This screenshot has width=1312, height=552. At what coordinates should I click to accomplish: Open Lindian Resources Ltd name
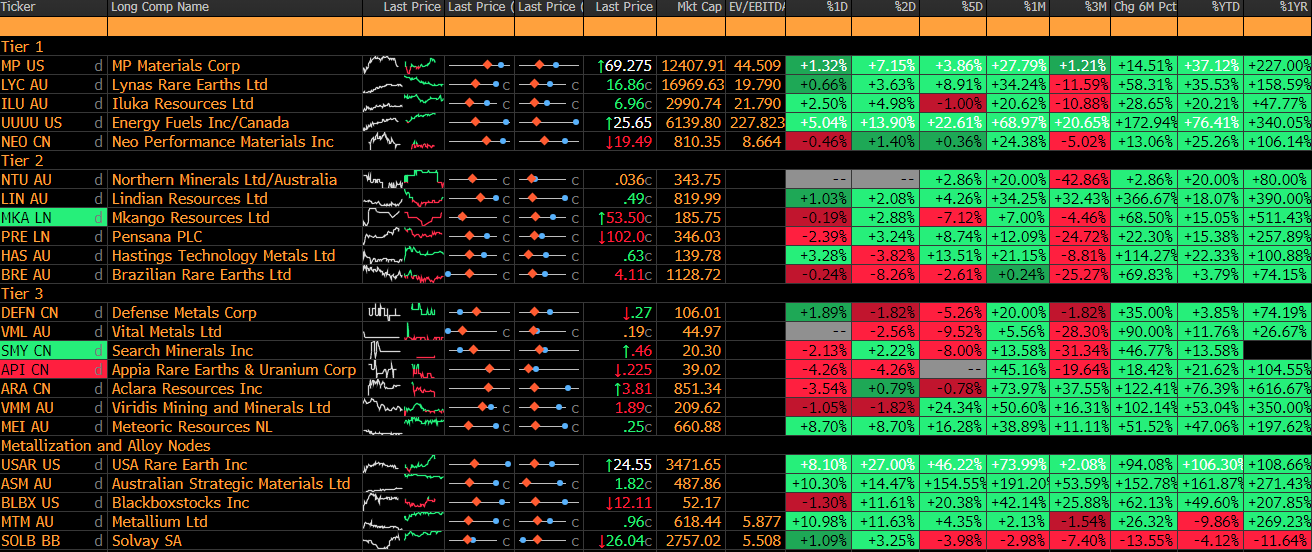pyautogui.click(x=190, y=199)
